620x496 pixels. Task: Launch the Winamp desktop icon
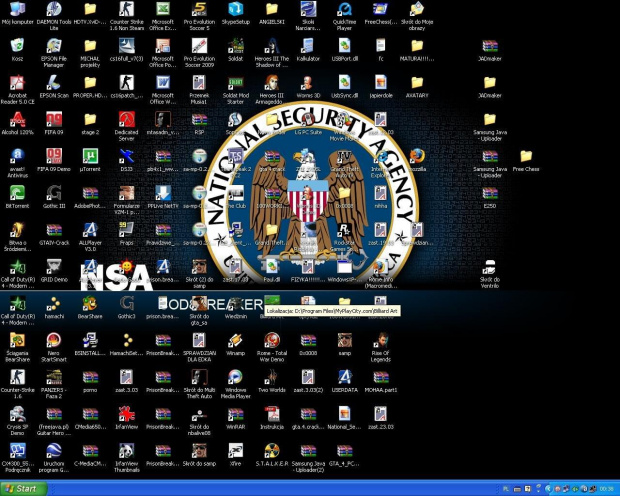[x=236, y=340]
